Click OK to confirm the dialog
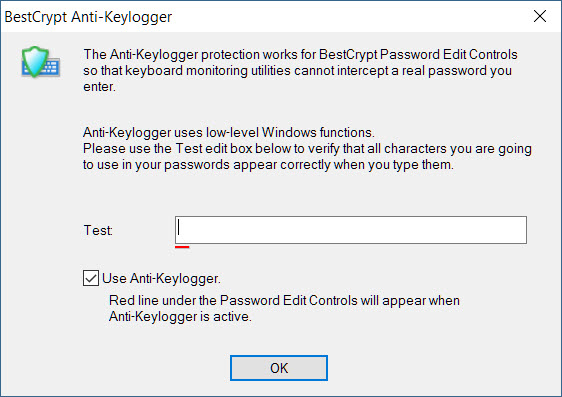The height and width of the screenshot is (397, 562). pyautogui.click(x=279, y=368)
